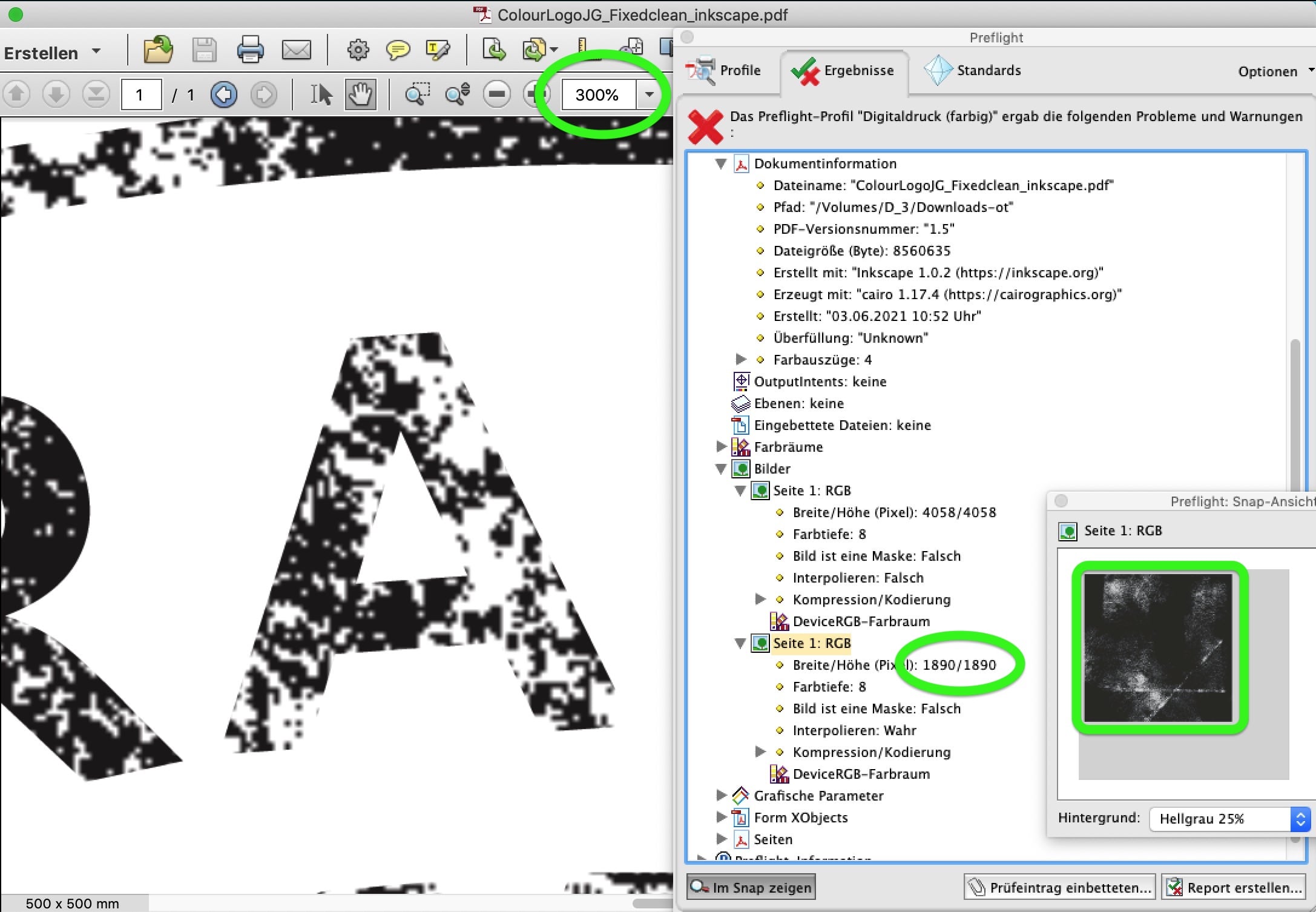
Task: Open a PDF file via the folder icon
Action: [157, 50]
